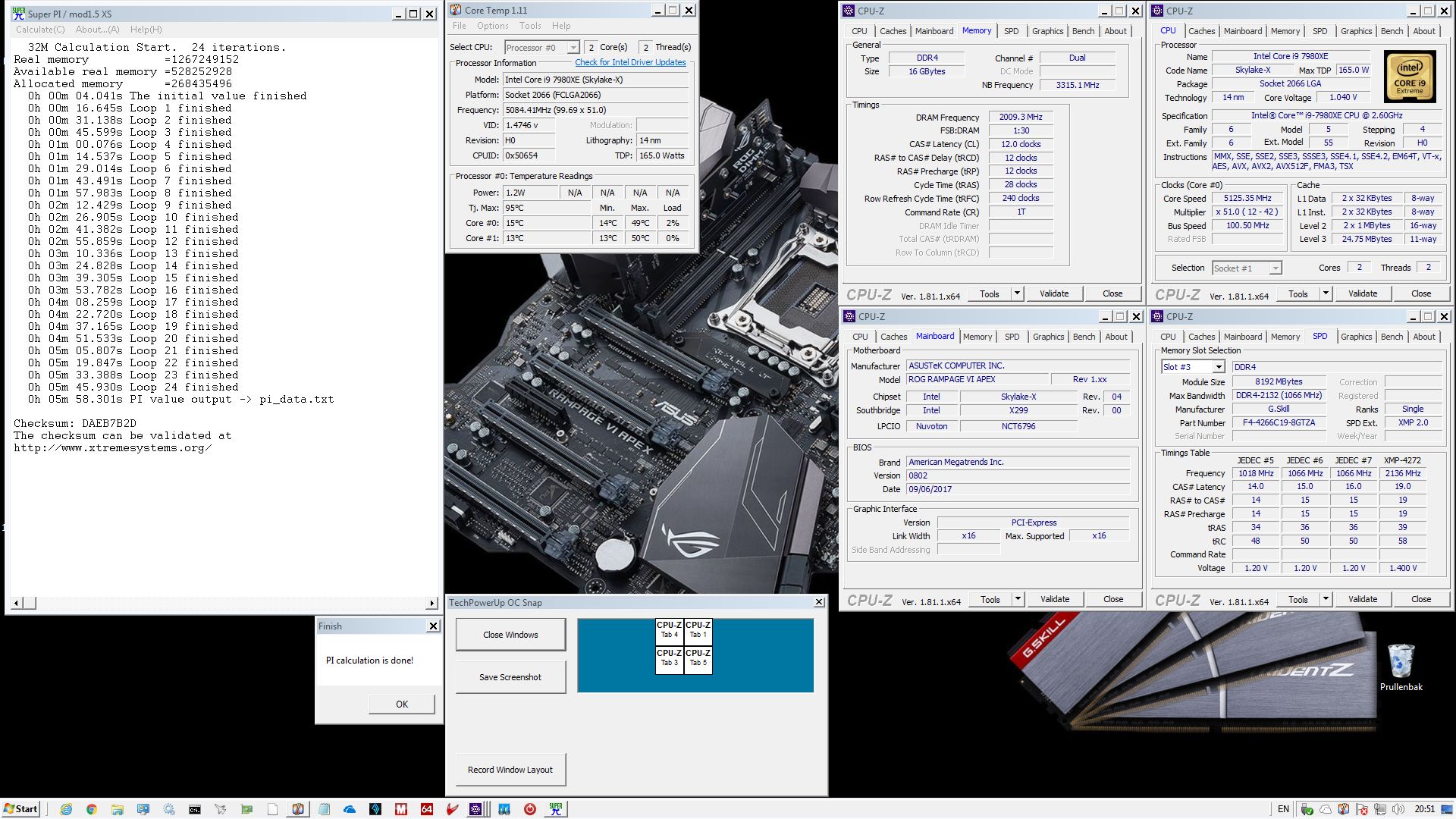Click Close Windows in OC Snap

pos(510,635)
